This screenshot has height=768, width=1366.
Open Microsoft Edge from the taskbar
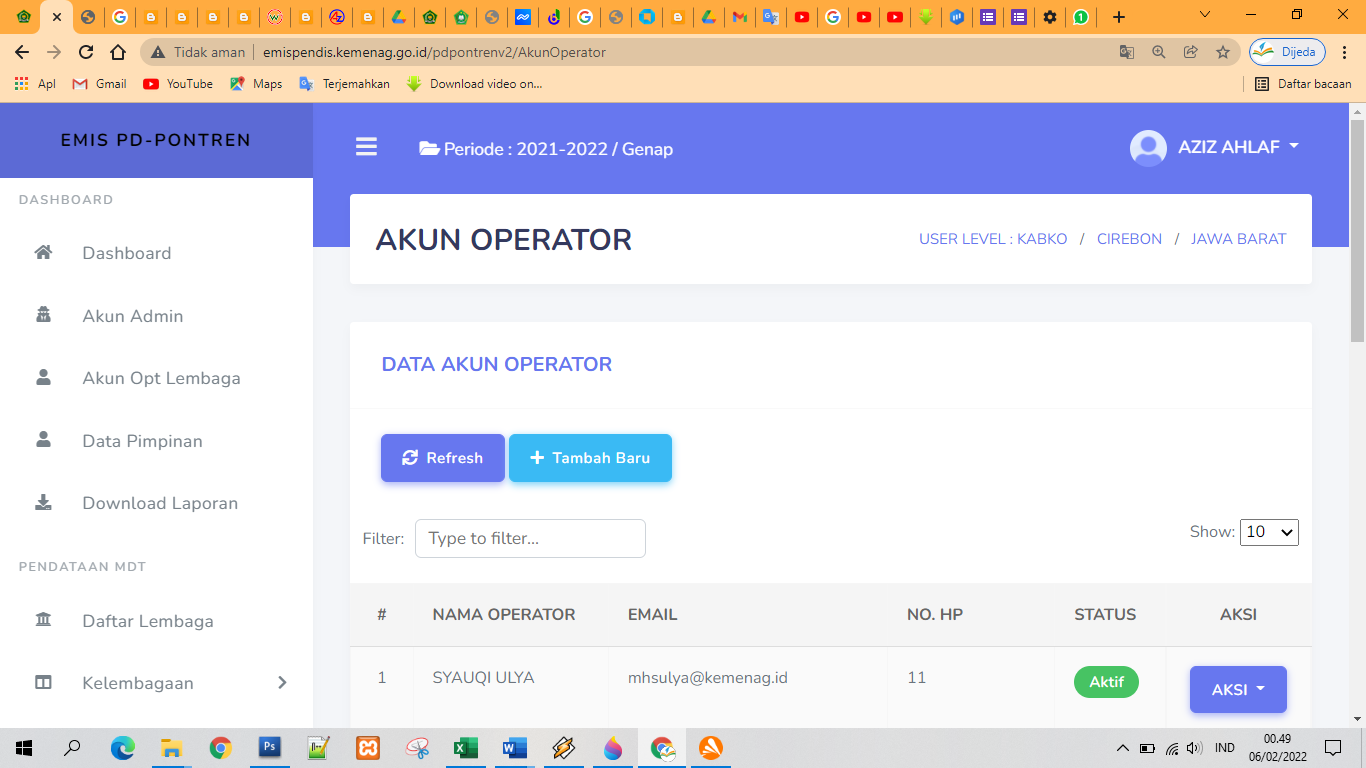pyautogui.click(x=122, y=747)
